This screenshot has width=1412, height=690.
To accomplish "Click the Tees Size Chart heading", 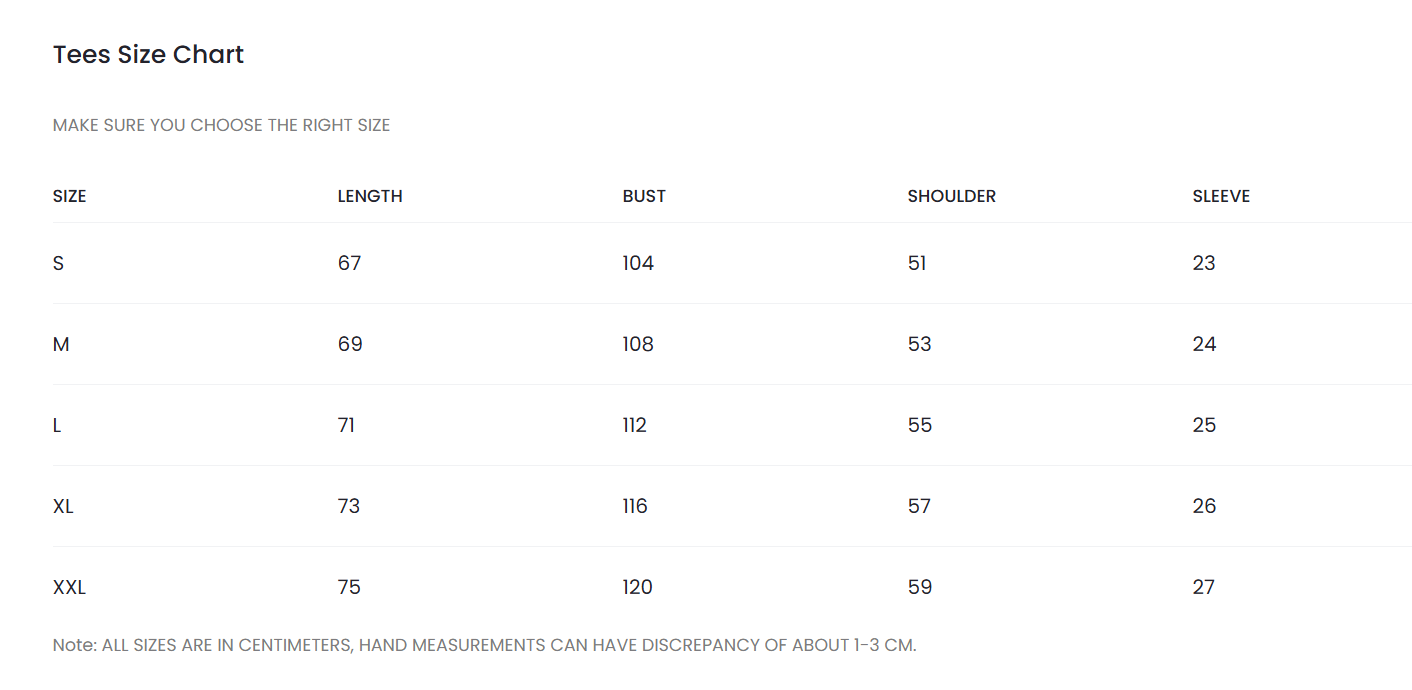I will 148,55.
